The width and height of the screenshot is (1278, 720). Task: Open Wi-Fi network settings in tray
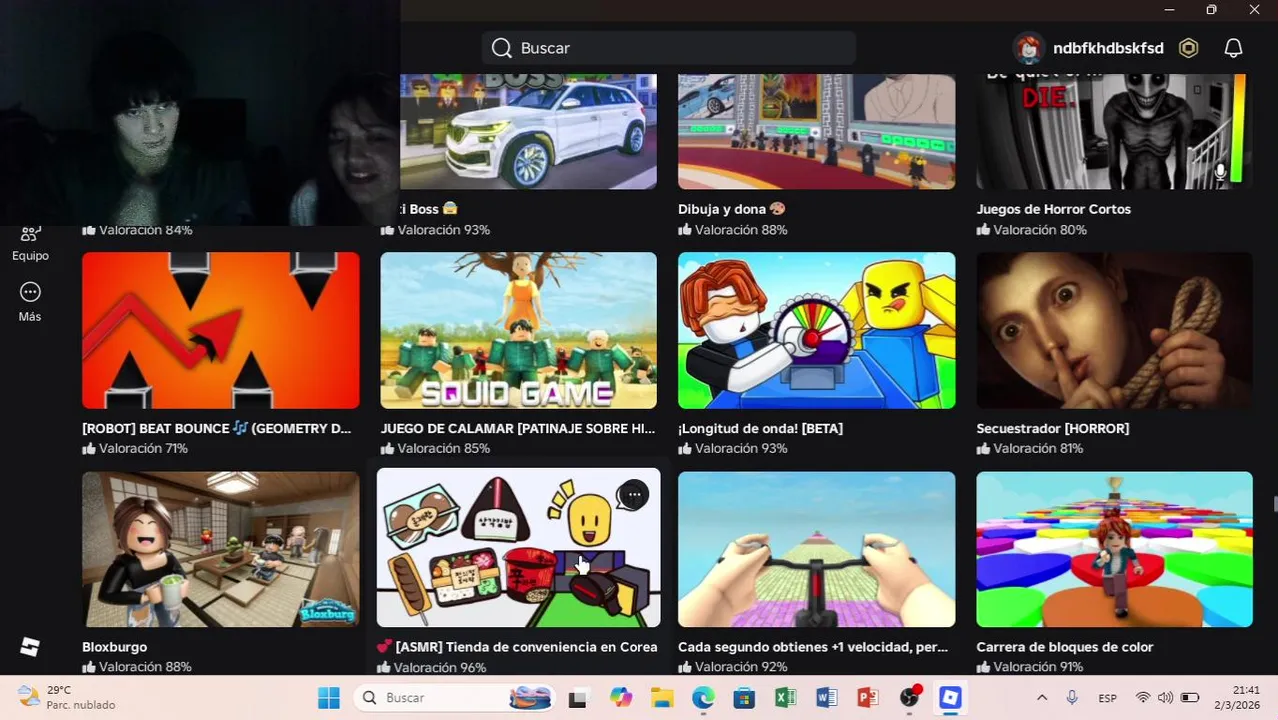coord(1143,697)
